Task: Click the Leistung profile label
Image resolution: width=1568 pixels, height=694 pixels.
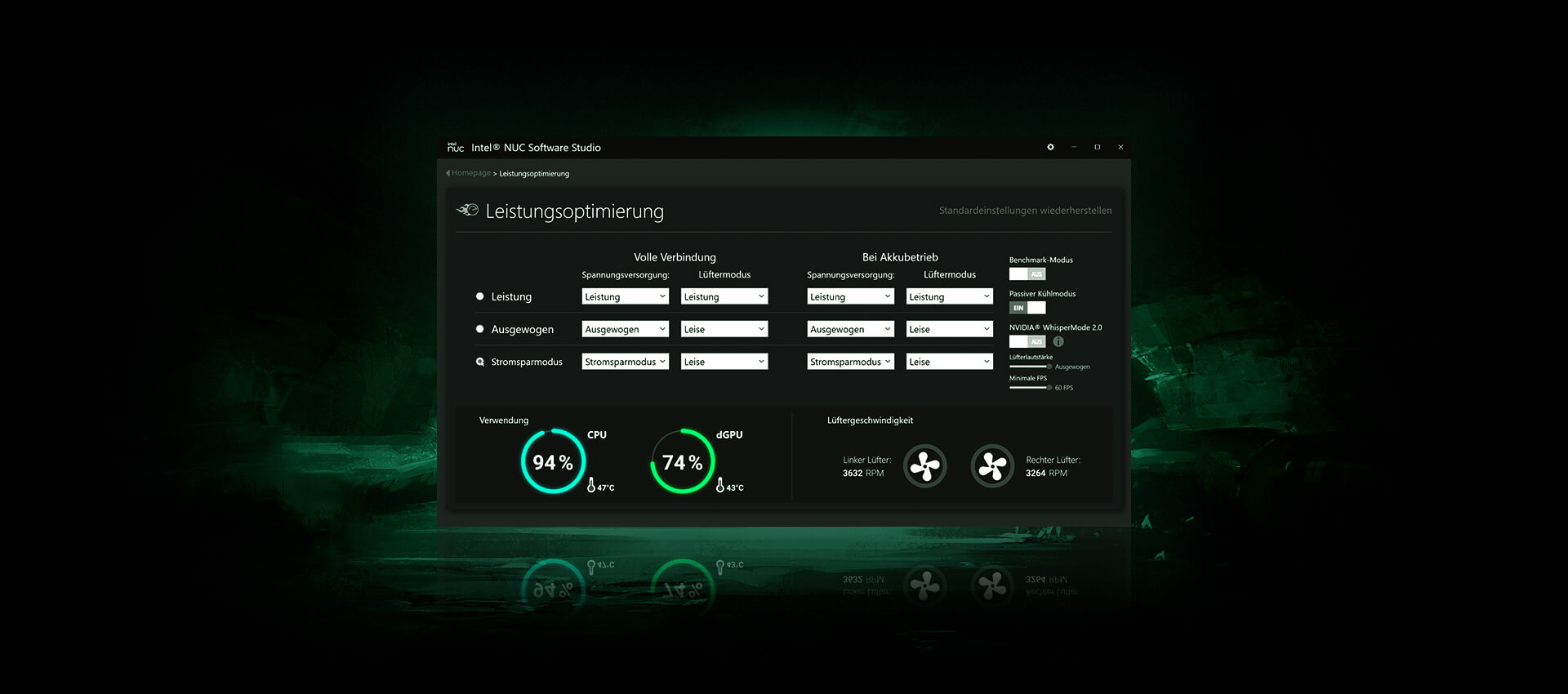Action: coord(511,296)
